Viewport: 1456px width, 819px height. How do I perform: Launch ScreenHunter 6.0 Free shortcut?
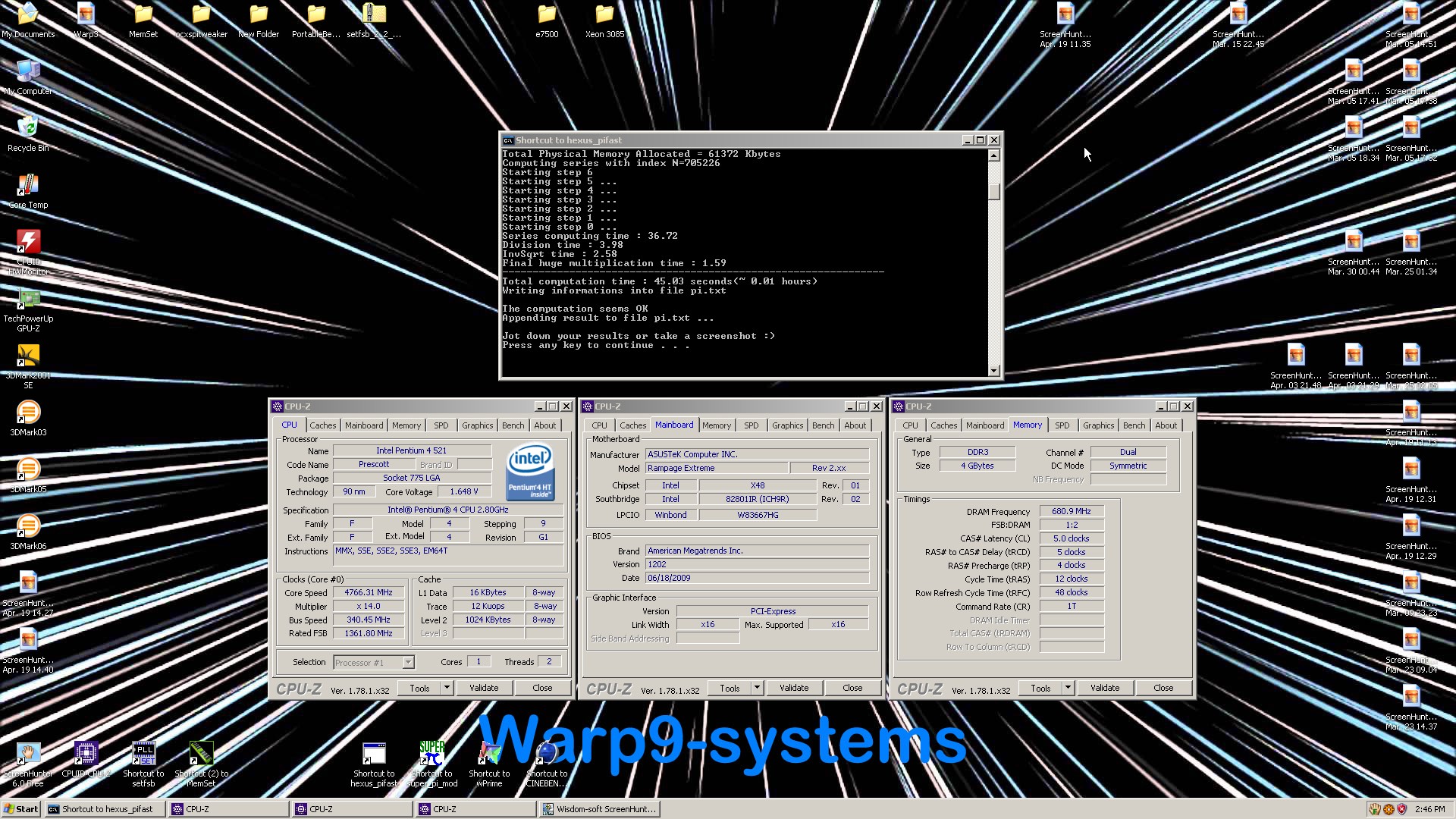click(x=28, y=764)
